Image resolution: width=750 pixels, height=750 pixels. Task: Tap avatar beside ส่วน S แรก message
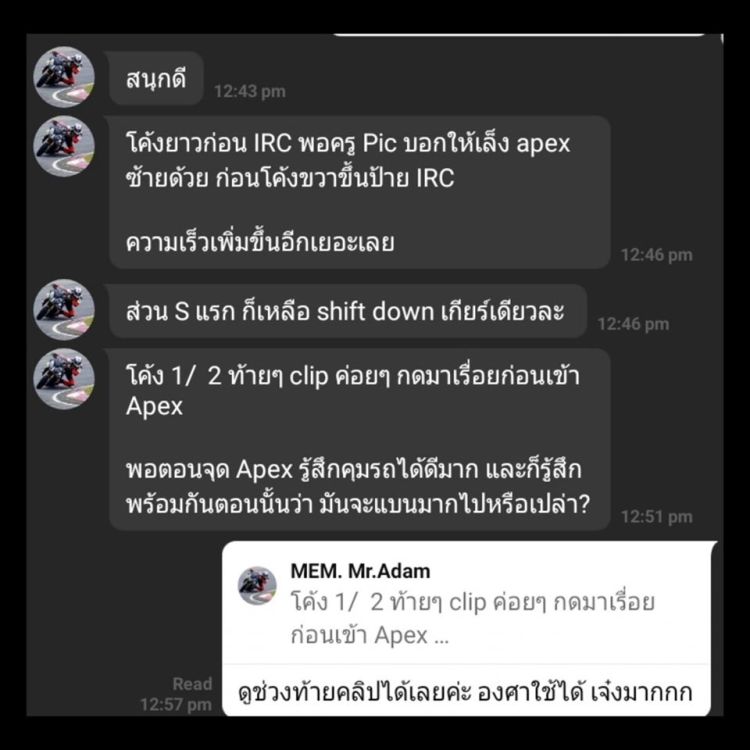[x=64, y=309]
